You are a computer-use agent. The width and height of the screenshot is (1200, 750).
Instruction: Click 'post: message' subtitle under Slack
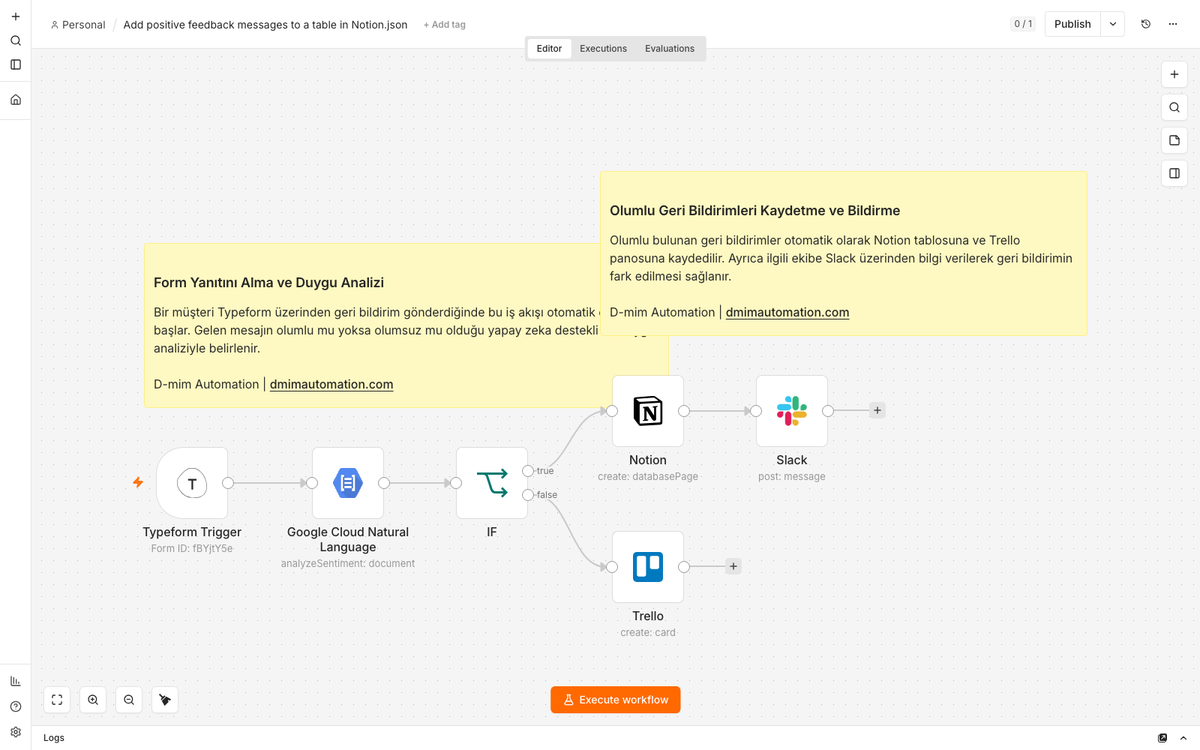coord(792,476)
